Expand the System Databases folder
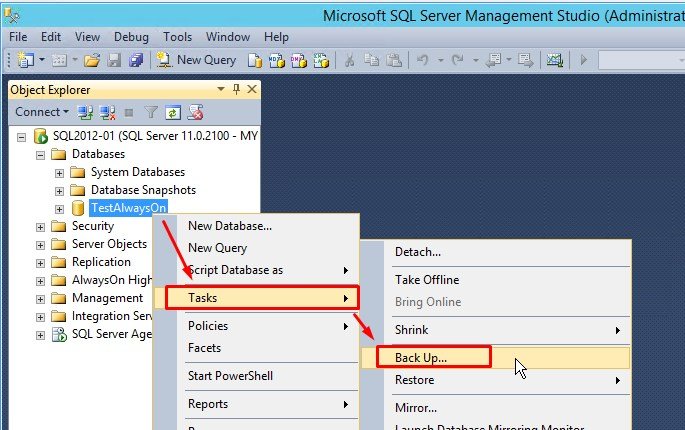685x430 pixels. pyautogui.click(x=60, y=172)
